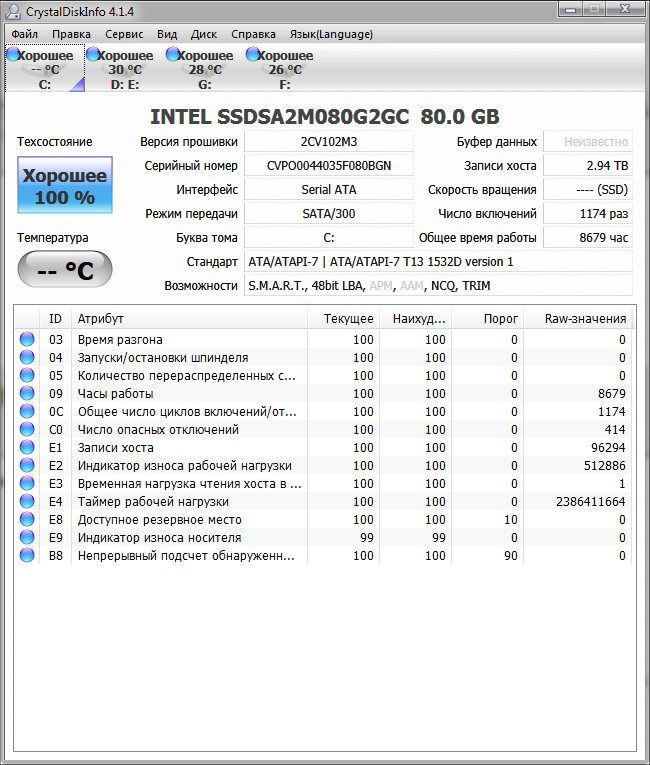Open the Справка menu

pos(253,34)
